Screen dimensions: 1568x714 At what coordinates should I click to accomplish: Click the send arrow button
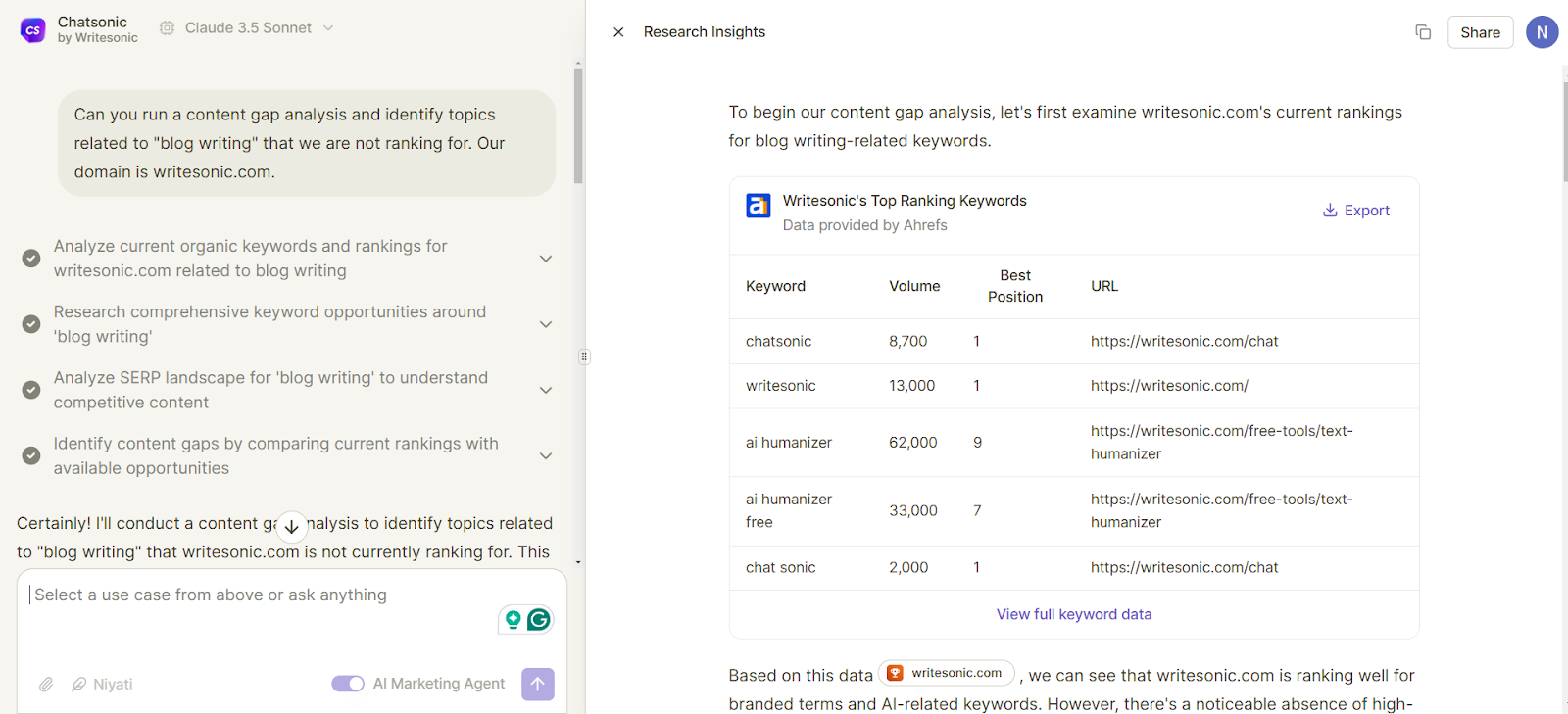(x=537, y=685)
